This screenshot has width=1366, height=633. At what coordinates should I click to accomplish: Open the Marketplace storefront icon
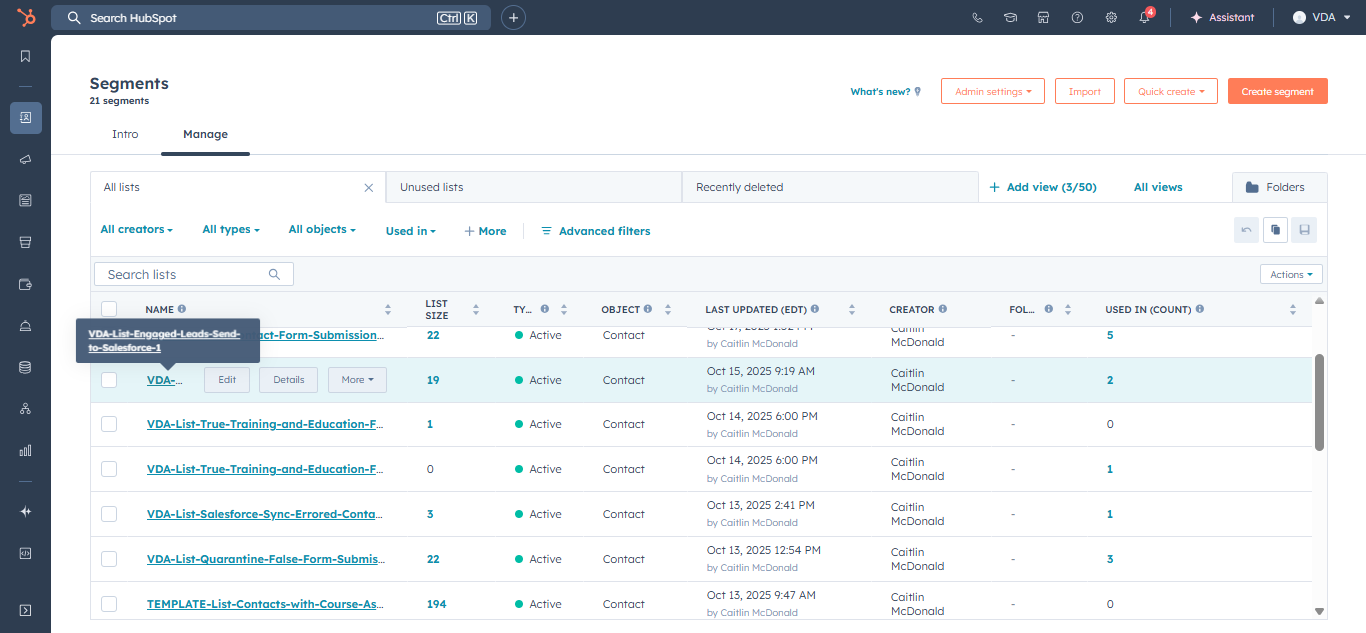click(1043, 17)
